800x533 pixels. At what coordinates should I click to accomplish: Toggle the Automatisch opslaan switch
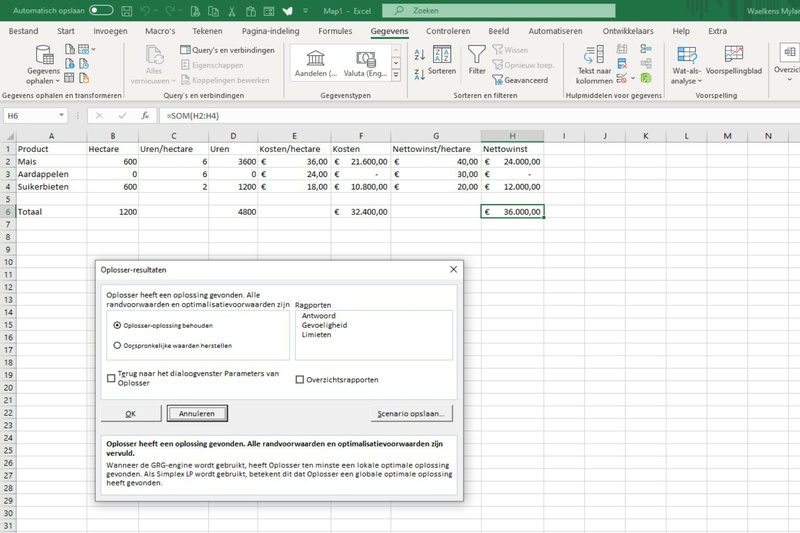[101, 10]
